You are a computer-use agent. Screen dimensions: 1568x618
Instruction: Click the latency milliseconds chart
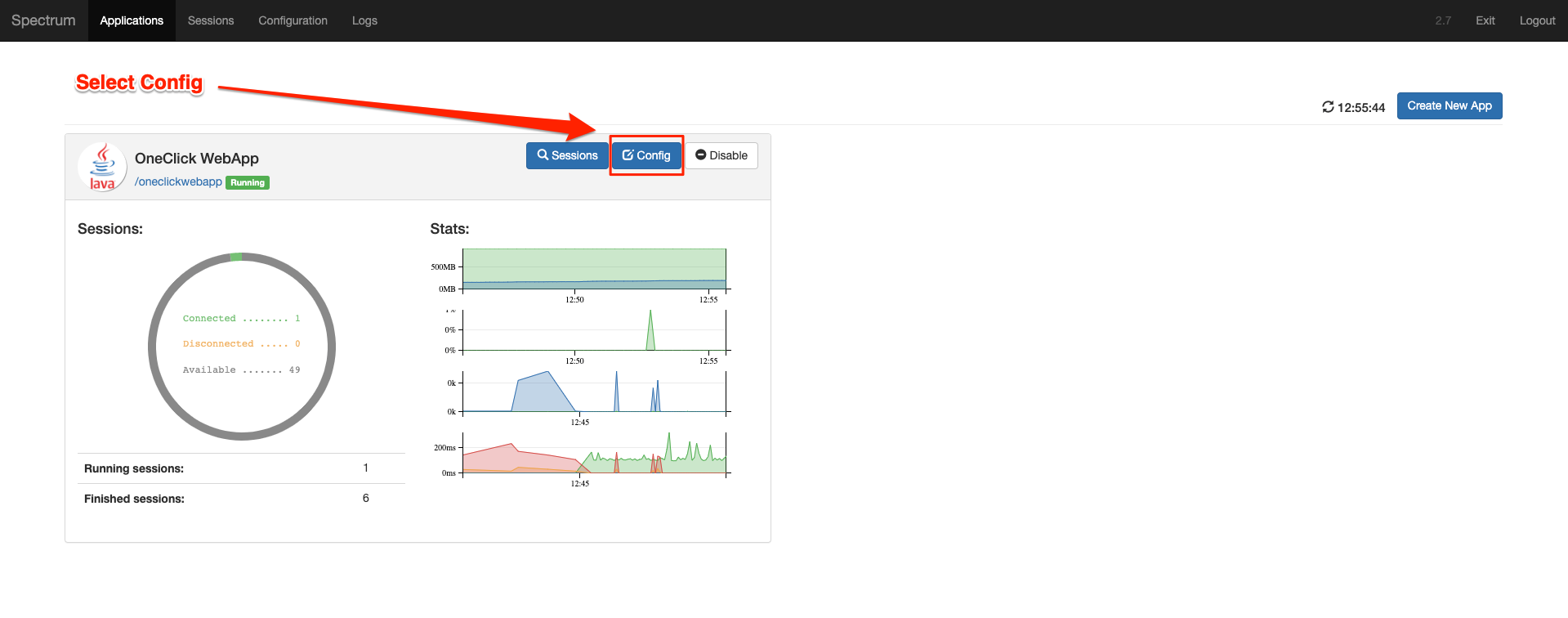(x=594, y=455)
